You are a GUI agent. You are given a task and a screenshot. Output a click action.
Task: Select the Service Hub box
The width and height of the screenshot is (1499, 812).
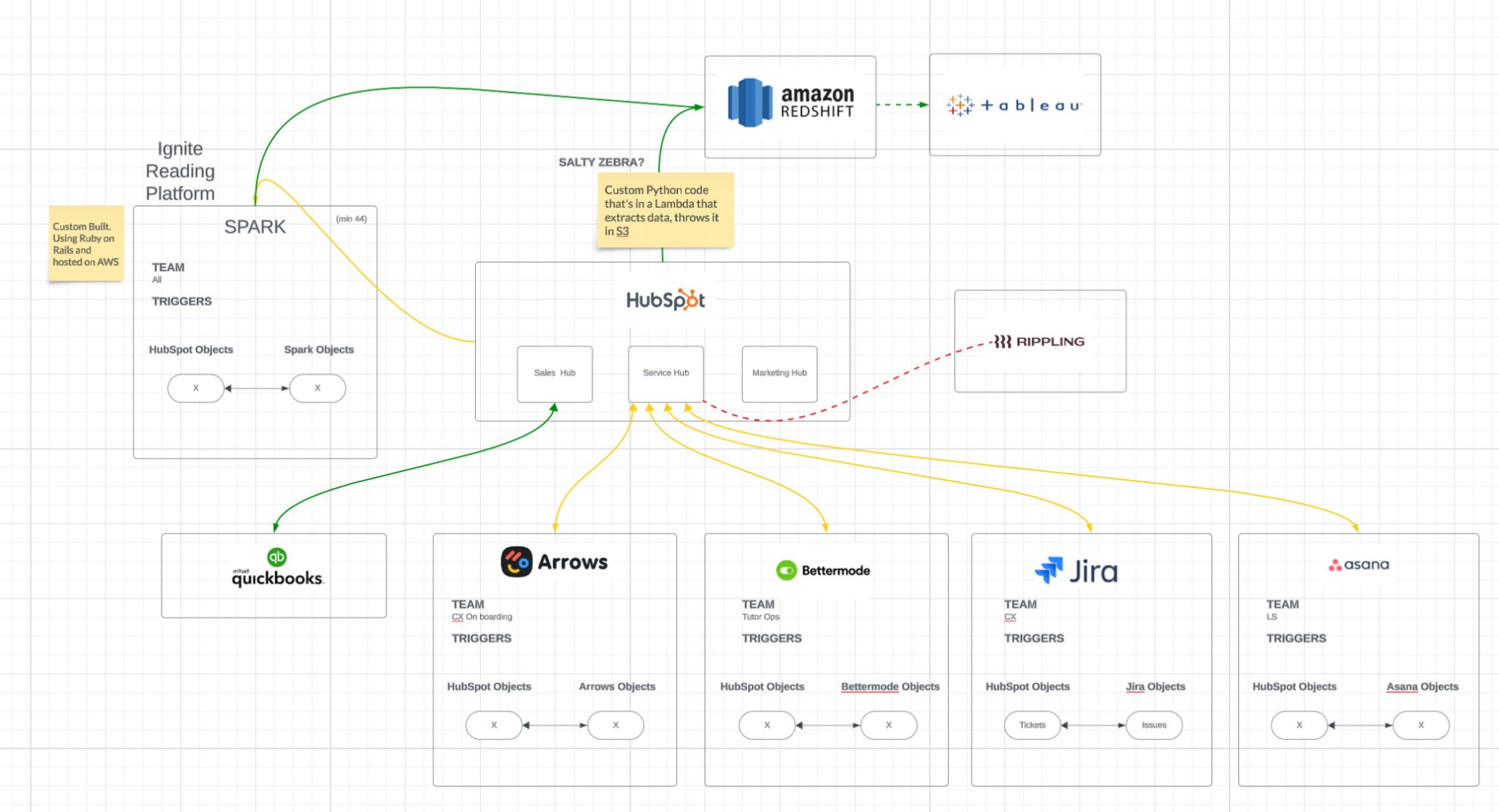coord(666,374)
